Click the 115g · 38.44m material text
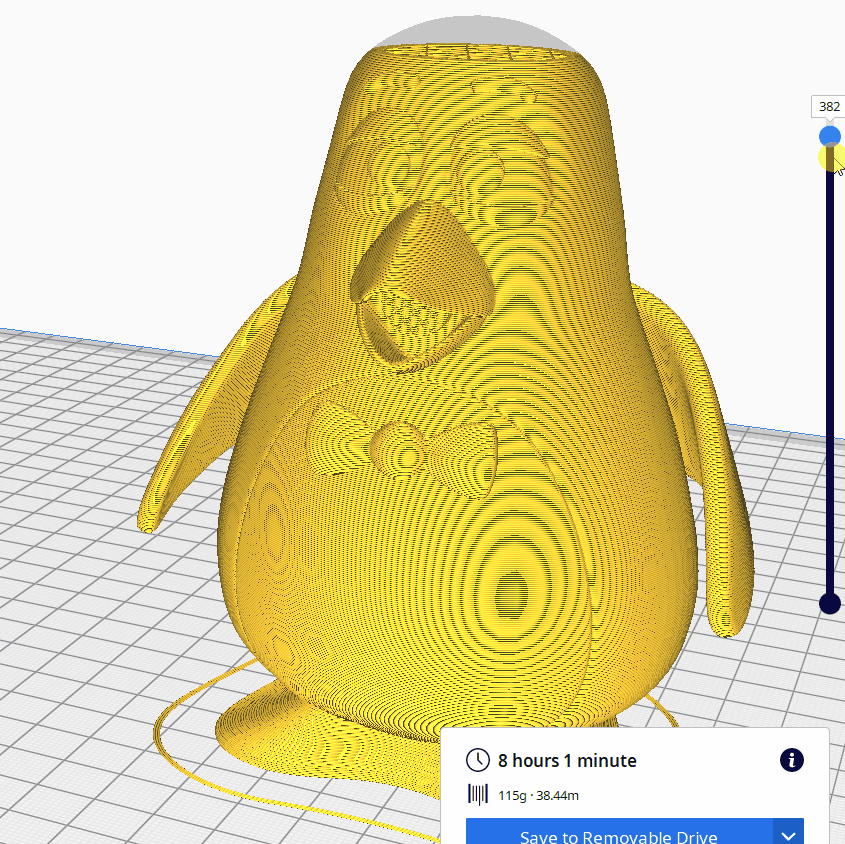The image size is (845, 844). click(x=538, y=795)
